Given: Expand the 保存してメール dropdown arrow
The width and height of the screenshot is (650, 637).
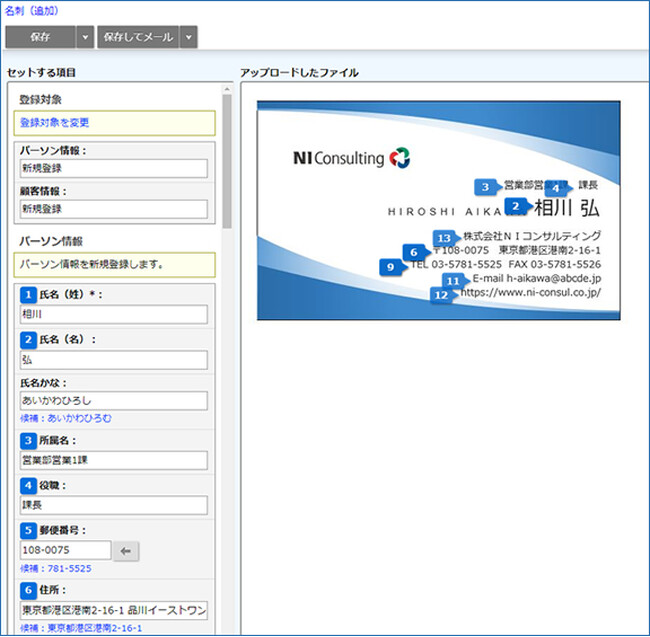Looking at the screenshot, I should (x=189, y=37).
